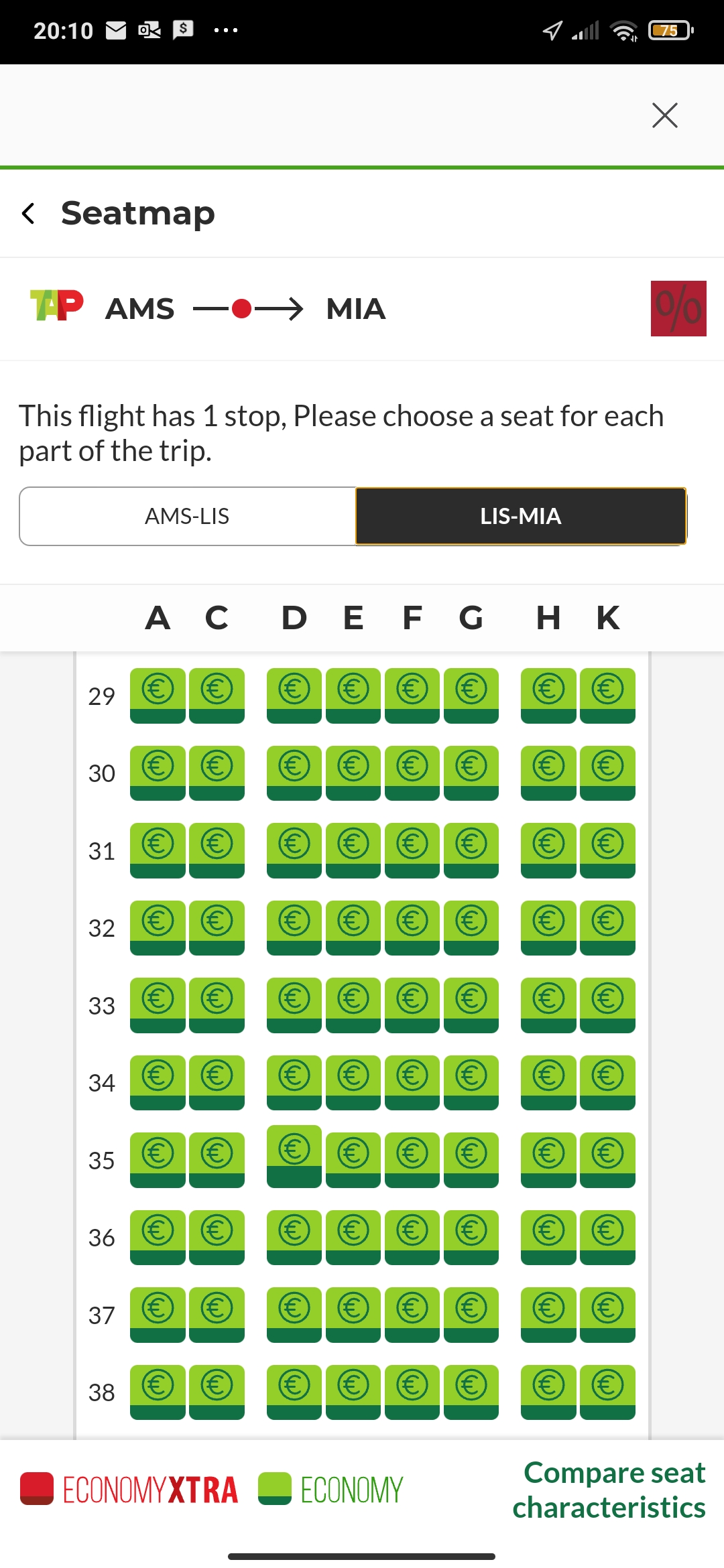
Task: Switch to the AMS-LIS segment tab
Action: tap(188, 516)
